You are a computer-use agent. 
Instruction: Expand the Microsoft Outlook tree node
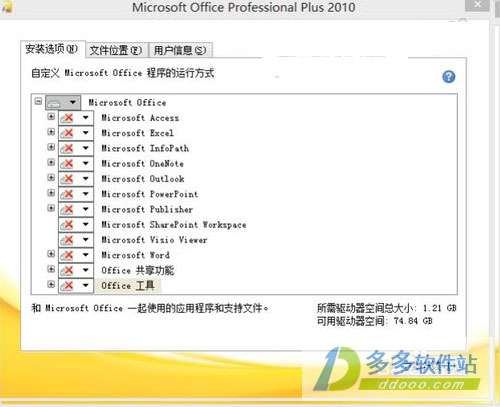click(x=51, y=177)
